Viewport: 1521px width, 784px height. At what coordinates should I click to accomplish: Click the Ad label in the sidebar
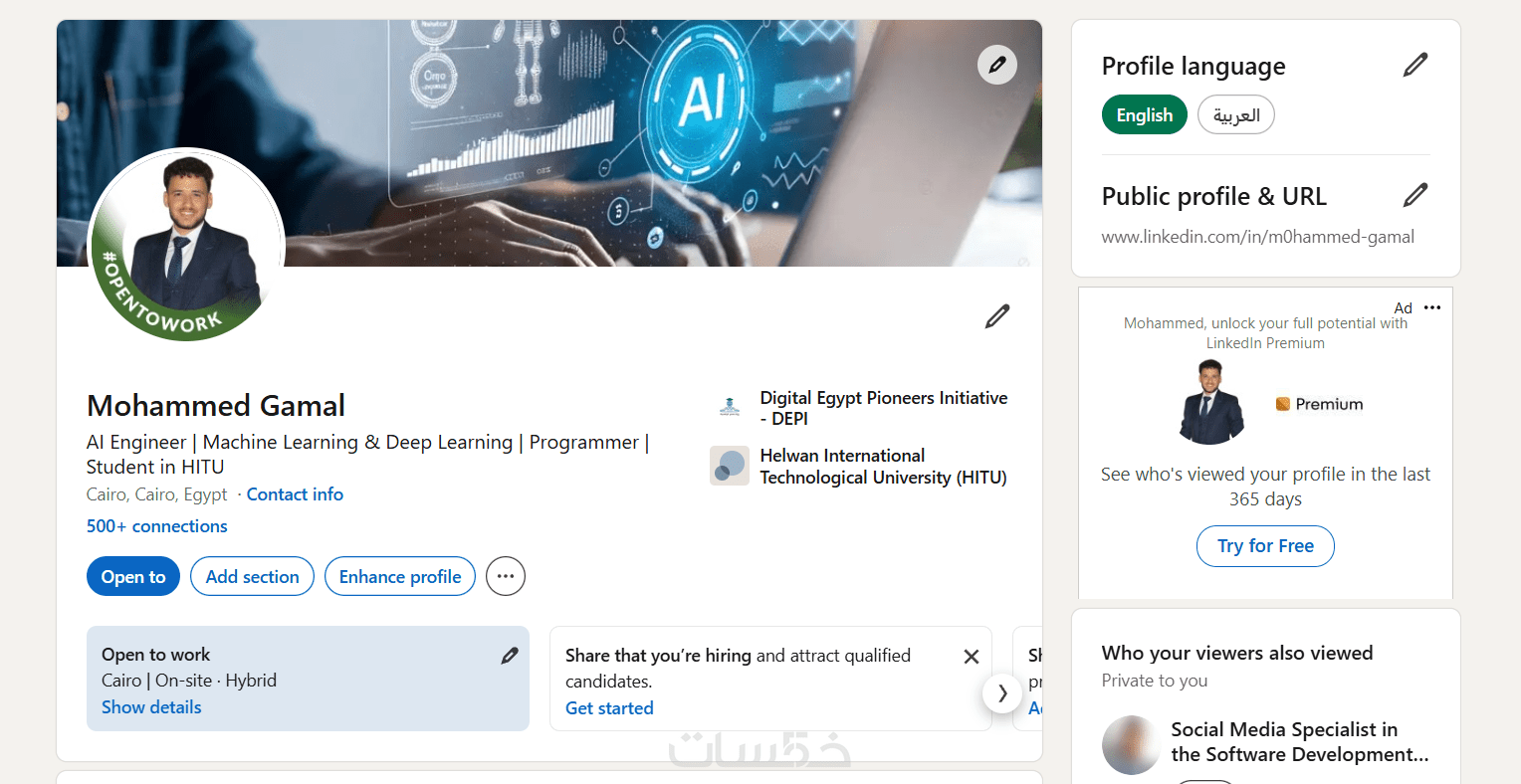(x=1403, y=308)
